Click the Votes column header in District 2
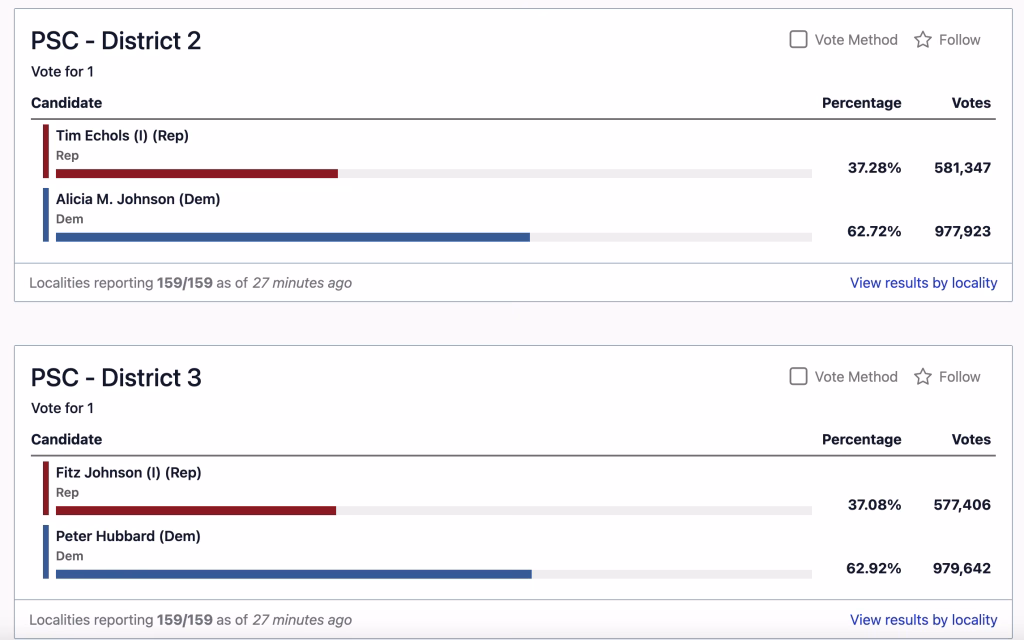 point(971,103)
